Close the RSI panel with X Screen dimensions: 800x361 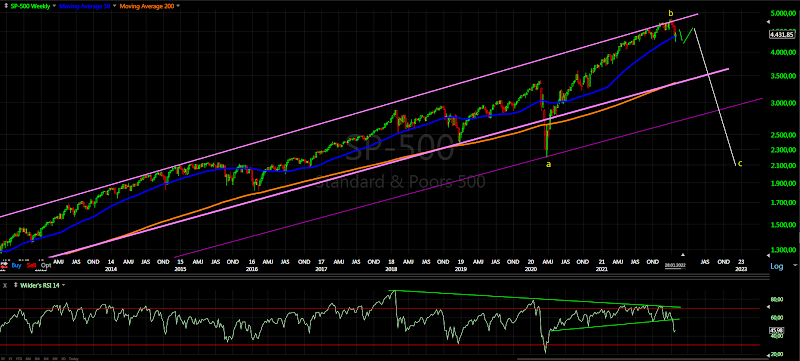tap(5, 286)
